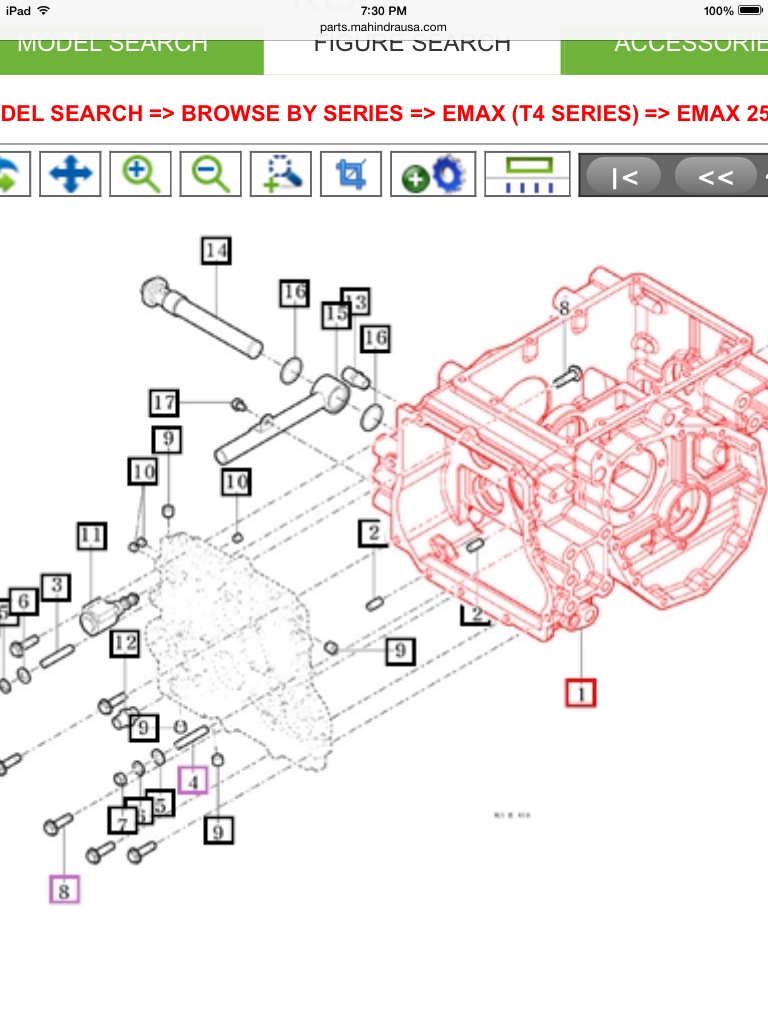The width and height of the screenshot is (768, 1024).
Task: Select the pan/move arrows tool
Action: (70, 175)
